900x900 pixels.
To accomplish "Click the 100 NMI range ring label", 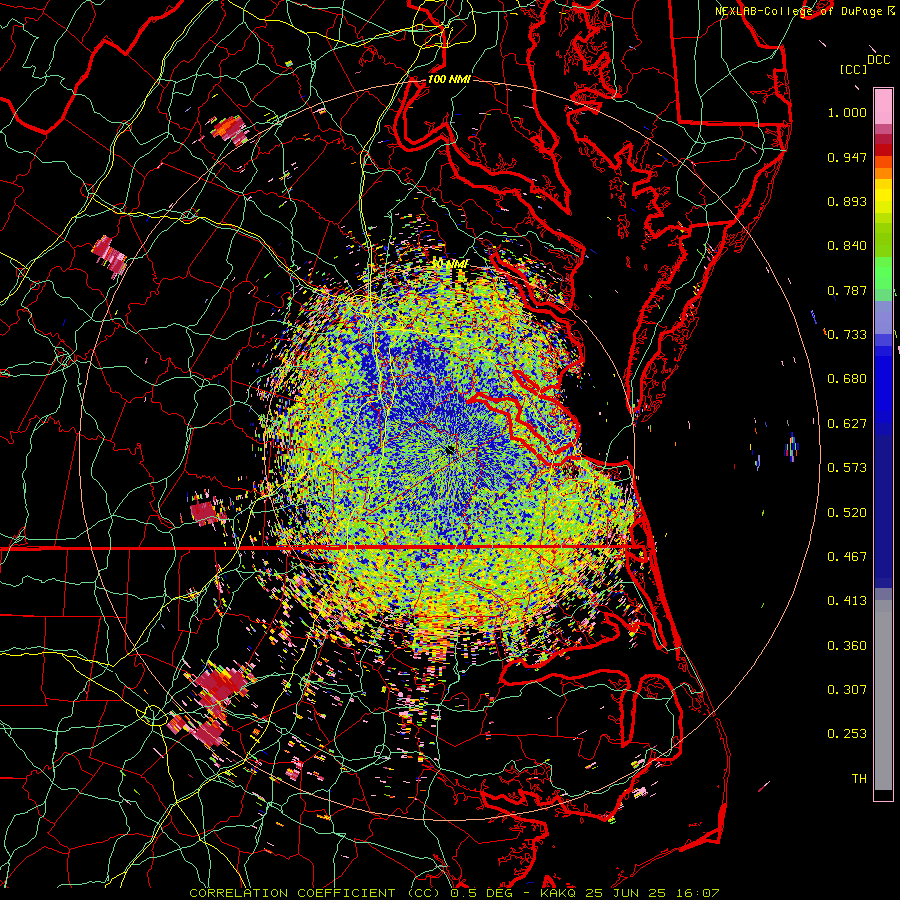I will coord(449,79).
